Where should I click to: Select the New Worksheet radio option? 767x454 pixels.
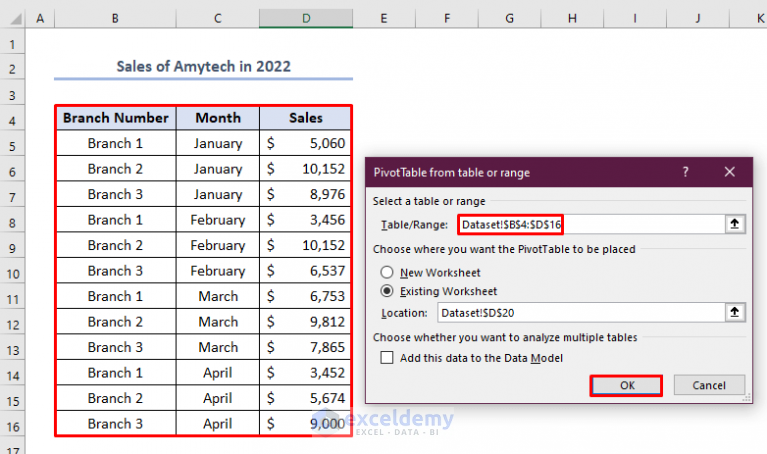click(387, 272)
